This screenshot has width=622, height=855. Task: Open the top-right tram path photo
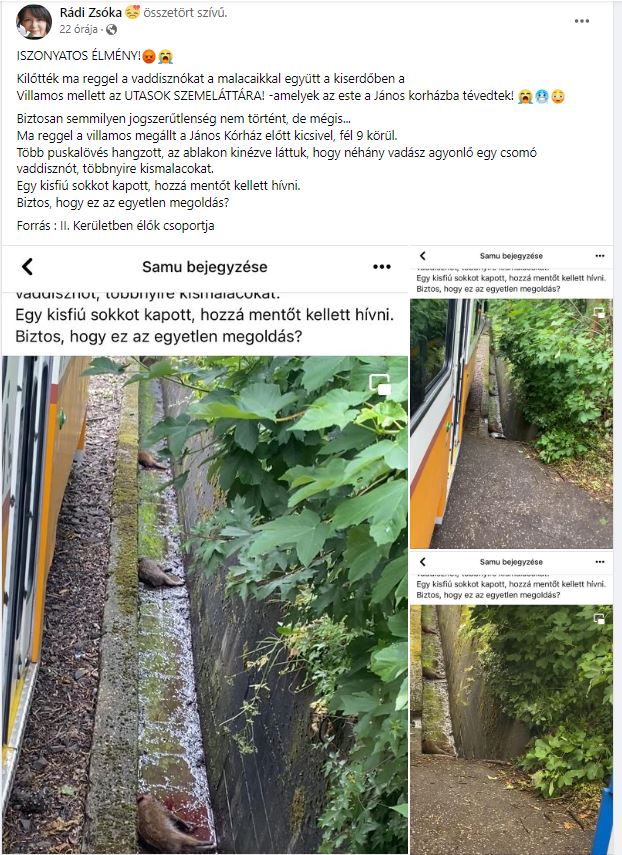point(511,423)
